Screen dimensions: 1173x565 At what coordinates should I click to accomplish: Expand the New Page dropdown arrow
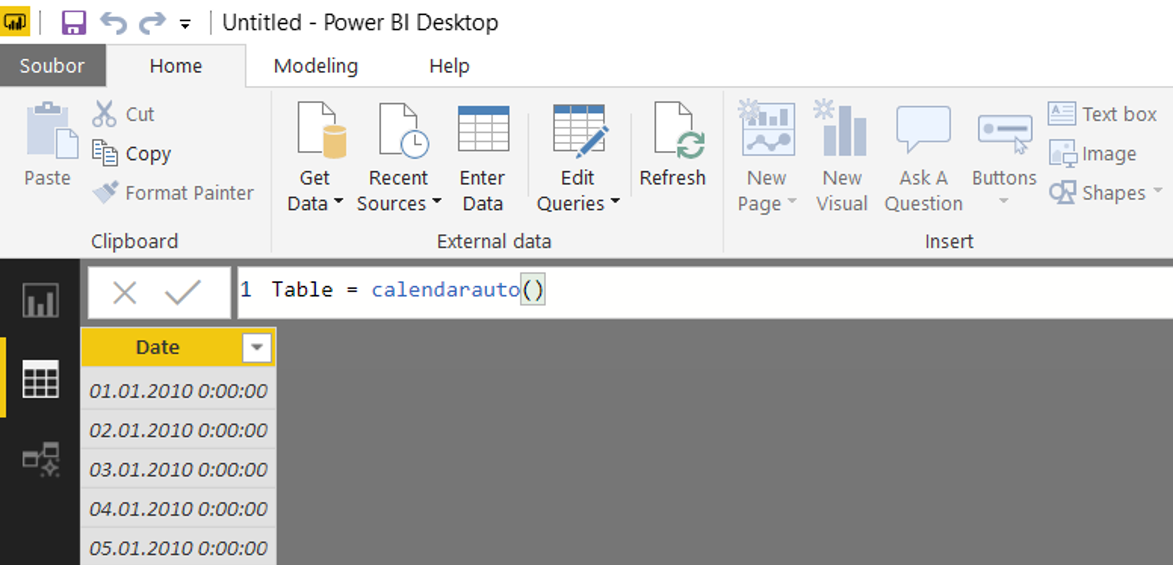[x=791, y=202]
